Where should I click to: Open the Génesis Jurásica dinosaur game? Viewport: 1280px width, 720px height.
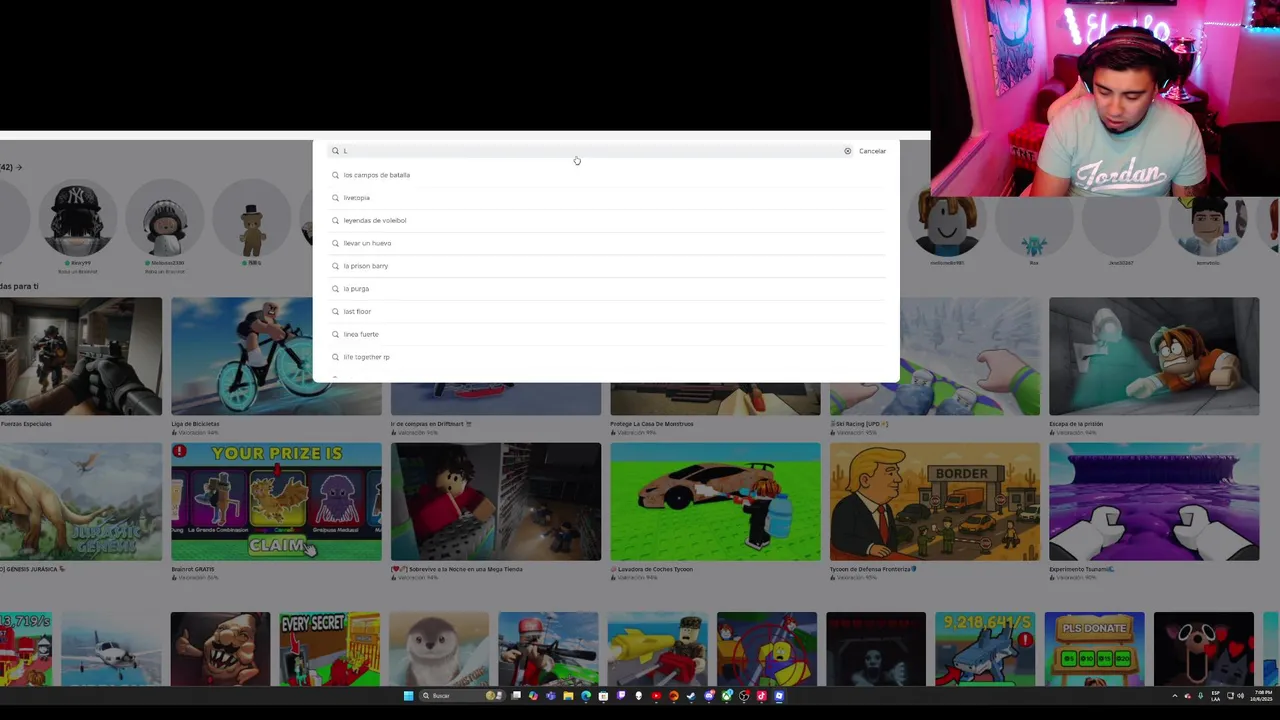click(x=80, y=502)
